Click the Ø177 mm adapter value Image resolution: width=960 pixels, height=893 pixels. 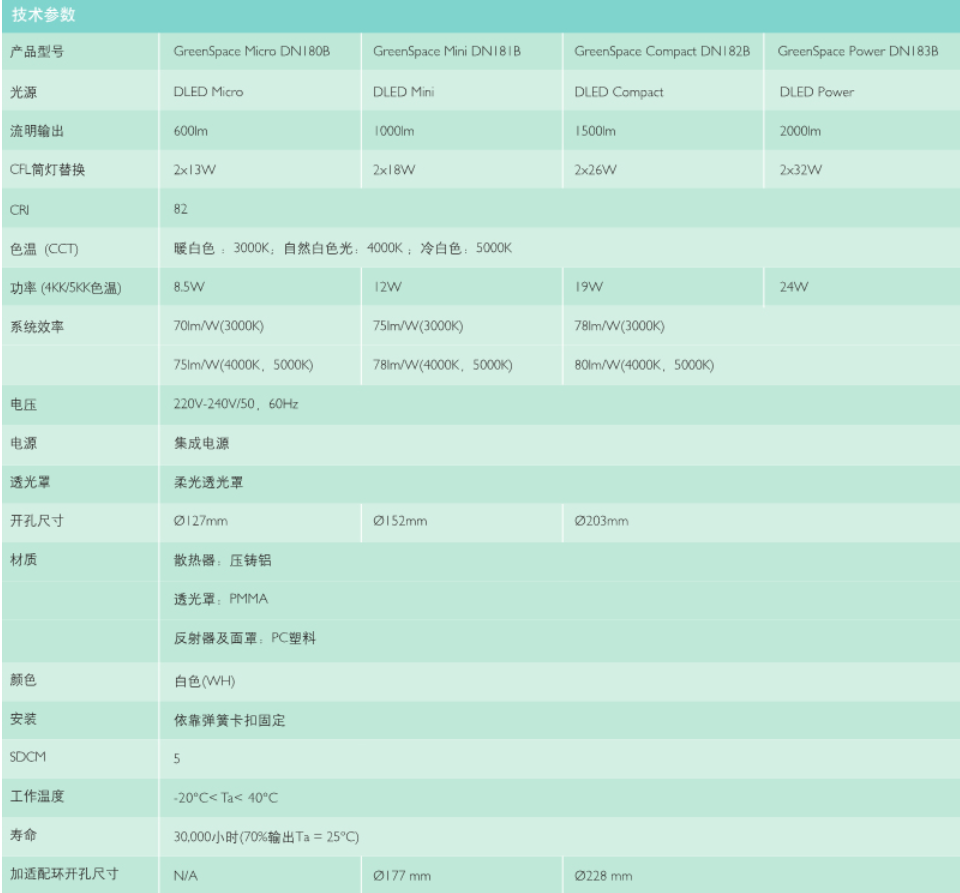coord(402,876)
